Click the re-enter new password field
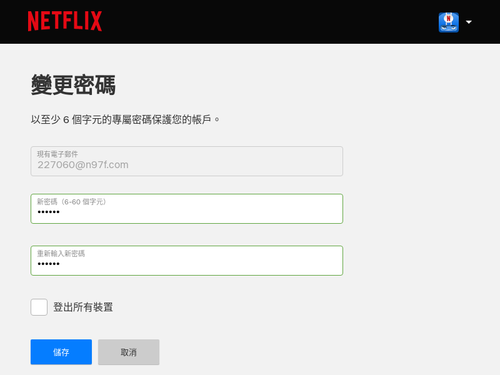The image size is (500, 375). coord(187,261)
